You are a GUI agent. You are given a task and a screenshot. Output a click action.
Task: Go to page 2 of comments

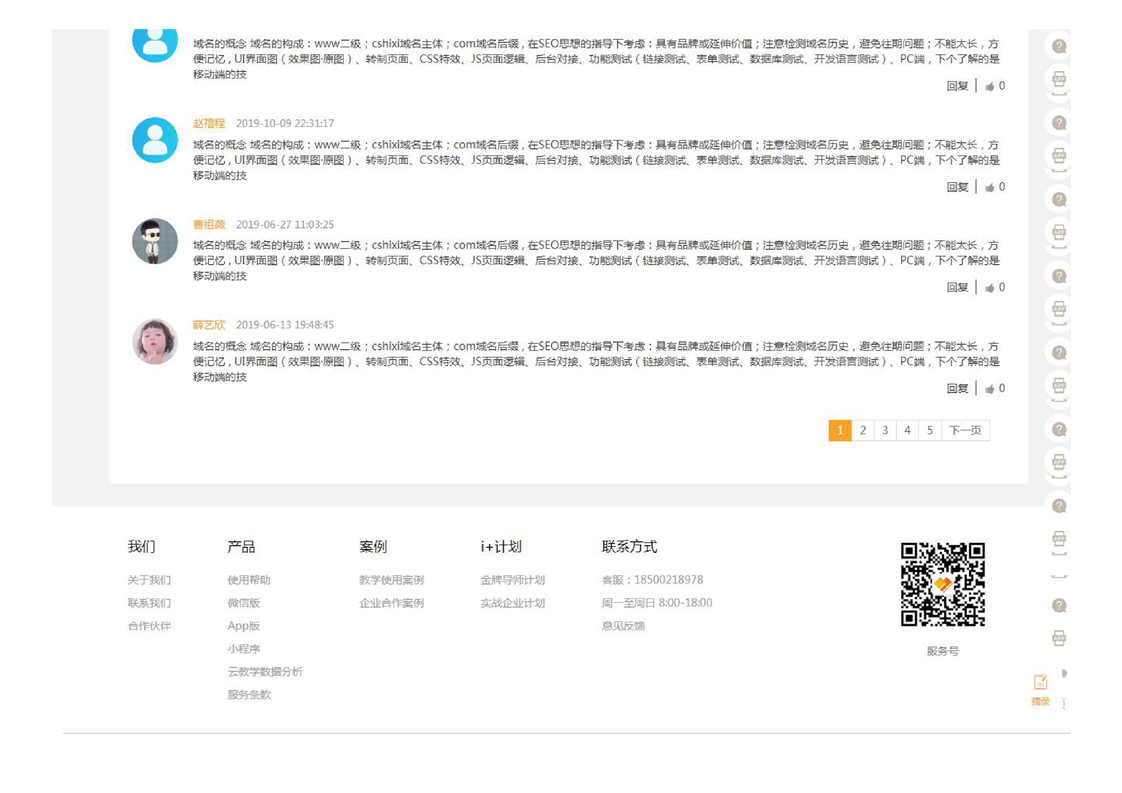(863, 431)
